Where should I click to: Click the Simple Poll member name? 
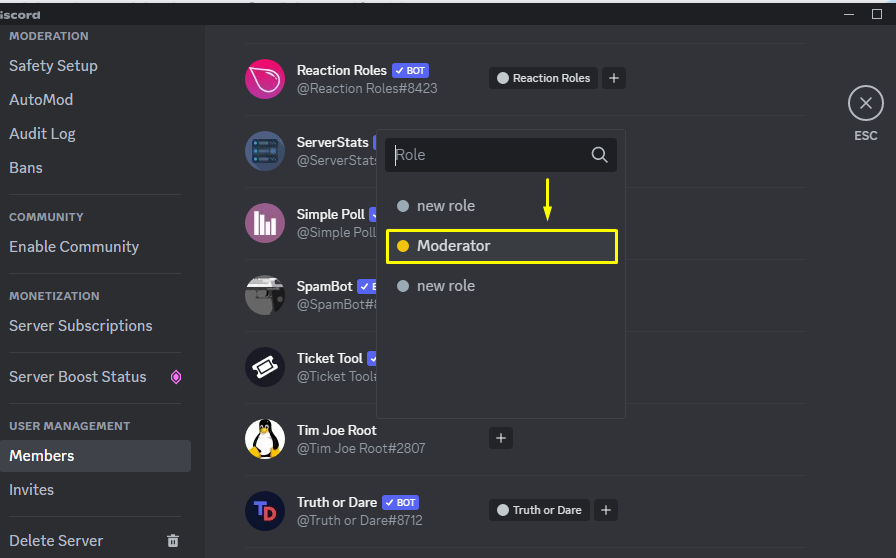point(330,214)
